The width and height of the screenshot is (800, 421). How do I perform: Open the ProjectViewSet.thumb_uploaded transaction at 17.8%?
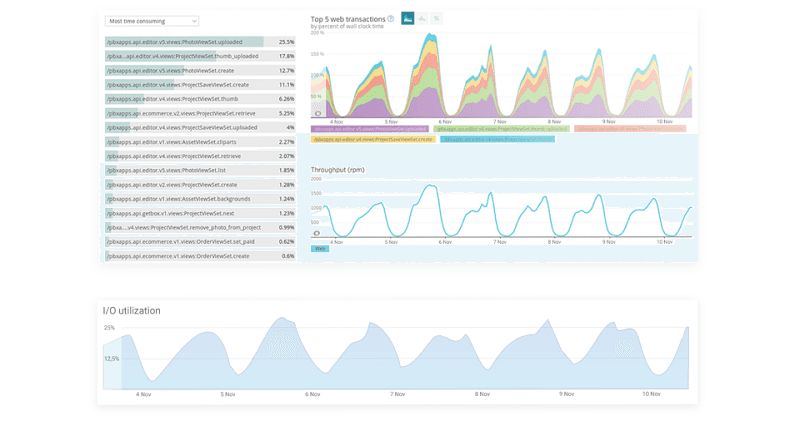click(x=200, y=56)
